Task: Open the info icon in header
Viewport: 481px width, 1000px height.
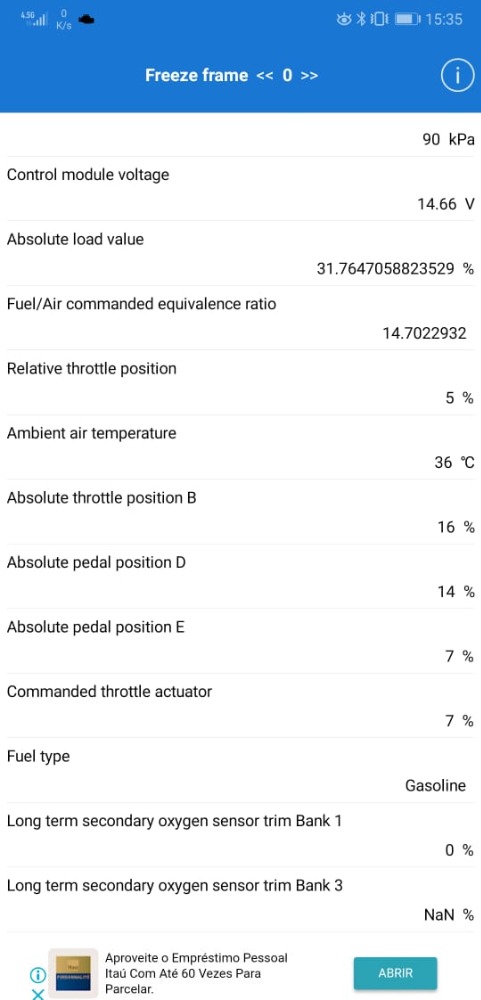Action: (x=457, y=76)
